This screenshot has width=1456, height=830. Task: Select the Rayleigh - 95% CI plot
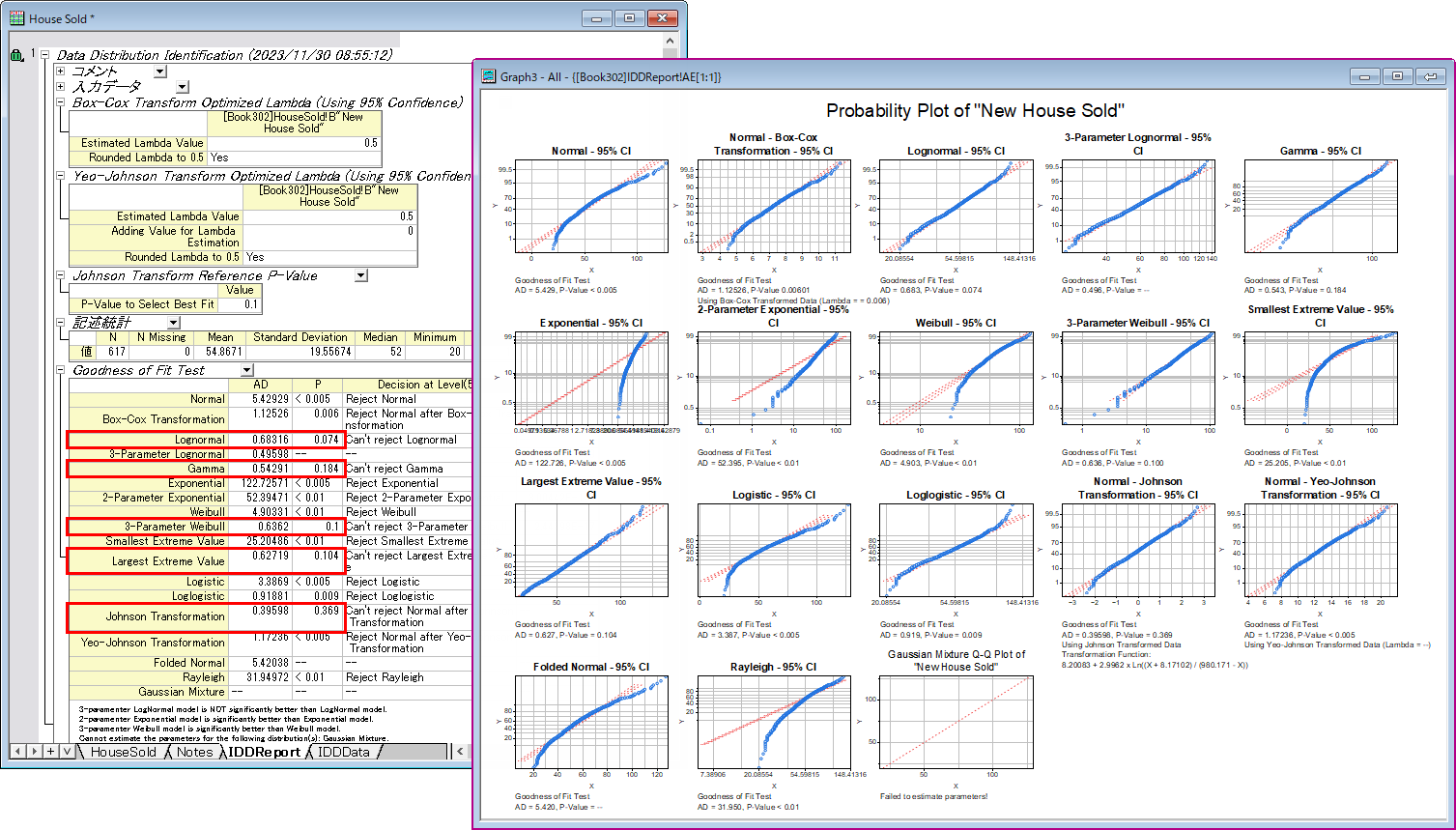[x=774, y=723]
